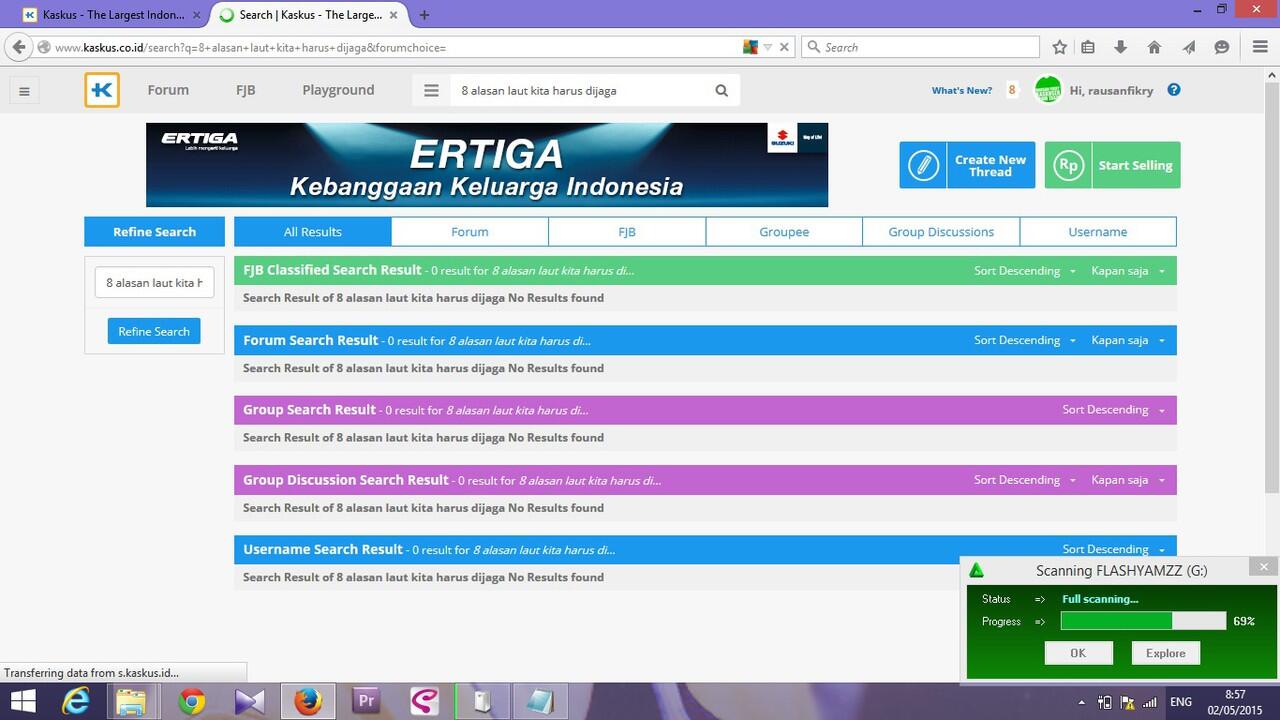Select the Username results tab
This screenshot has height=720, width=1280.
coord(1097,232)
